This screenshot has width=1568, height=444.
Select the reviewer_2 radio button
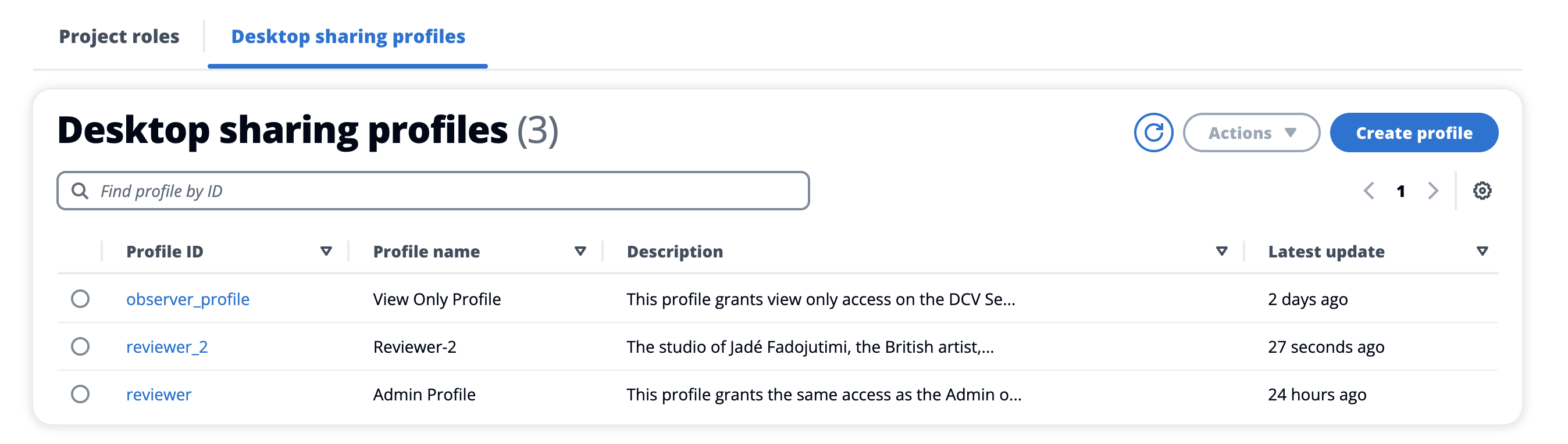[80, 346]
